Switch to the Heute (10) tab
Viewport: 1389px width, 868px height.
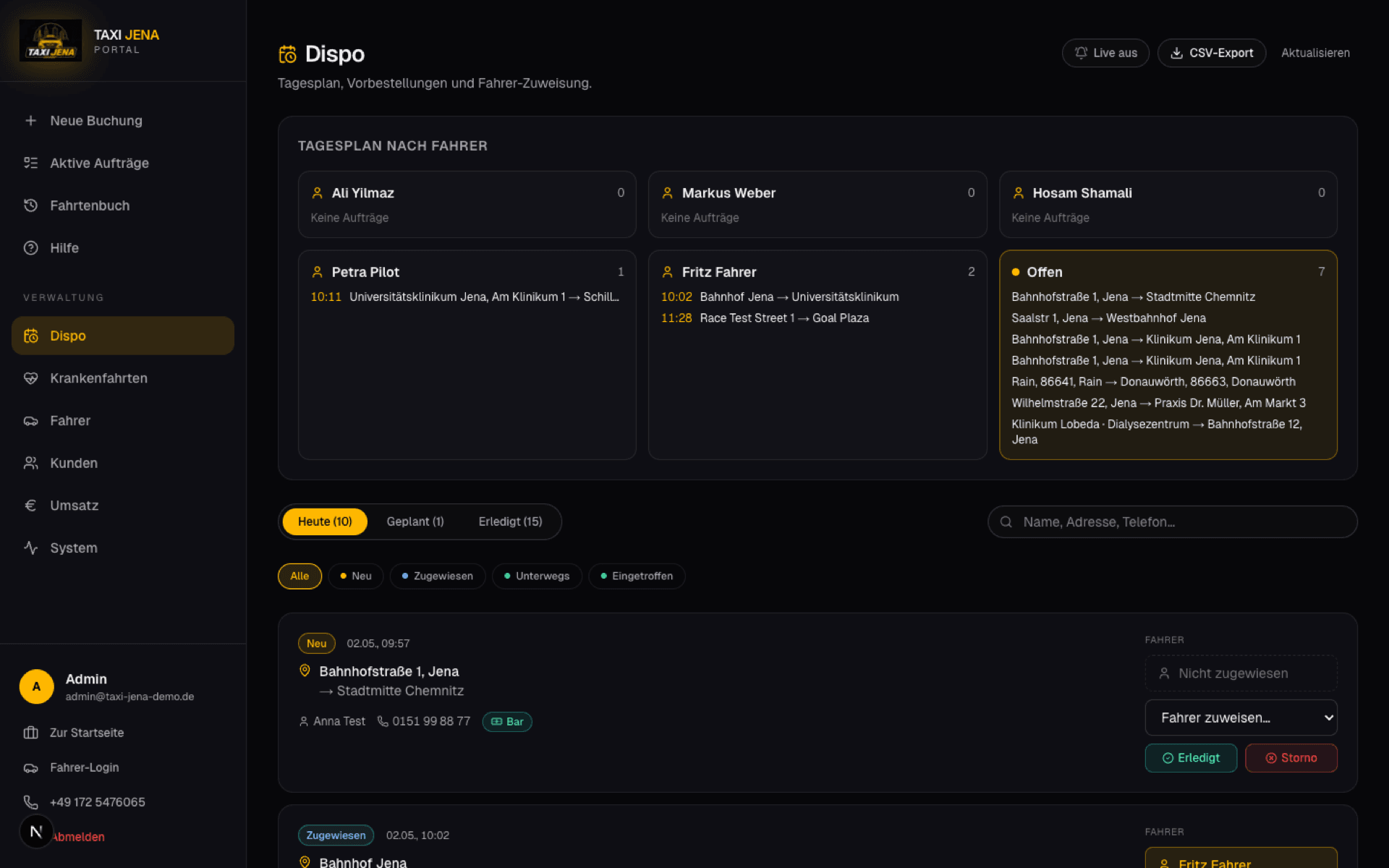(x=325, y=522)
